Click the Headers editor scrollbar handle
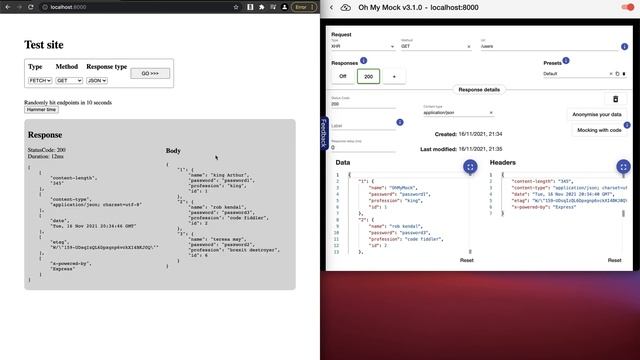 (x=623, y=213)
